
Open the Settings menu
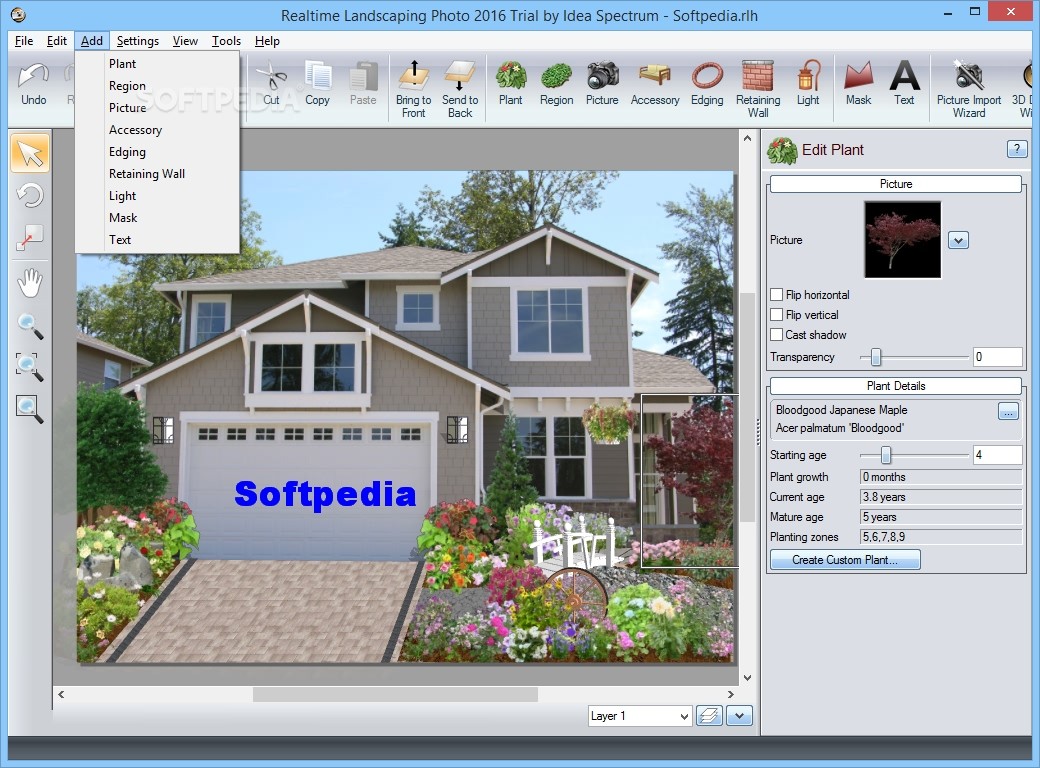coord(137,40)
